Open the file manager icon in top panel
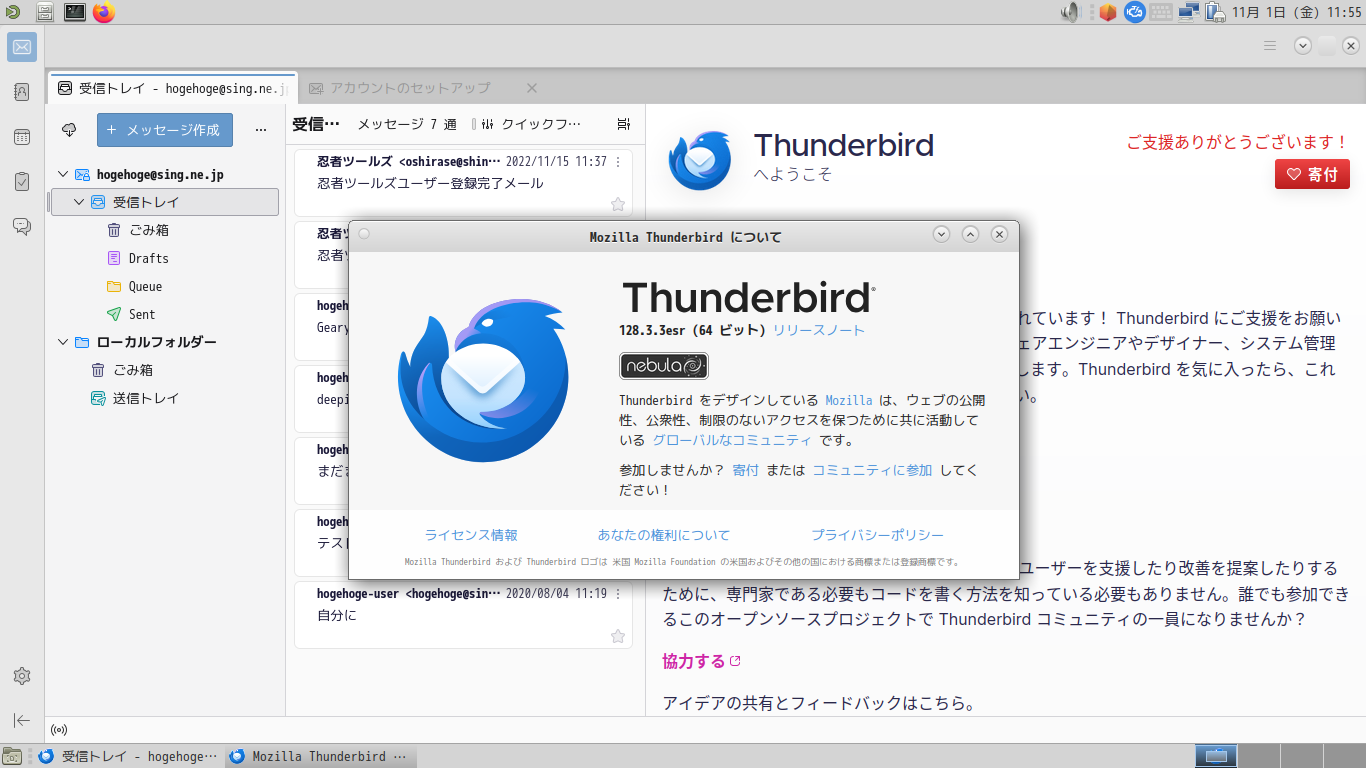 45,12
